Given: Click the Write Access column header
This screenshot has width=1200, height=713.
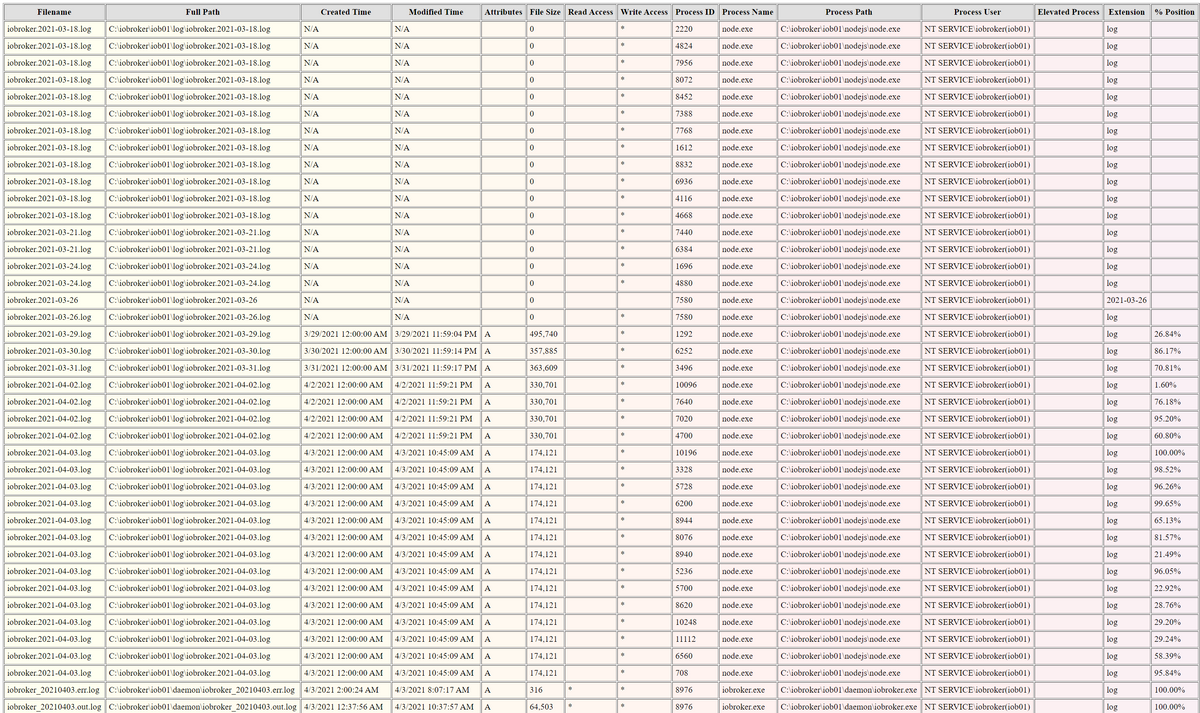Looking at the screenshot, I should [643, 12].
